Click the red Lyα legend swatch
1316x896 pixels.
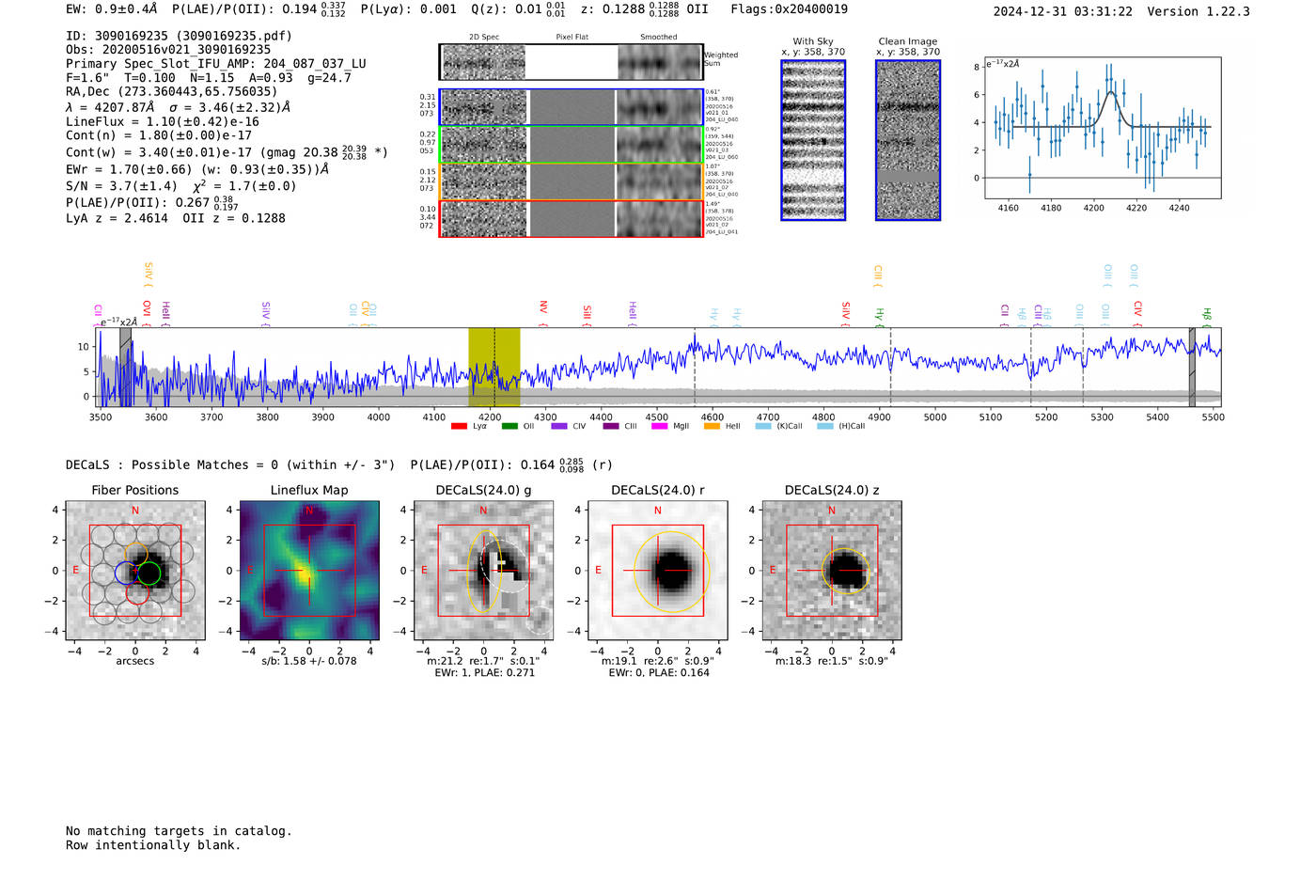click(459, 426)
